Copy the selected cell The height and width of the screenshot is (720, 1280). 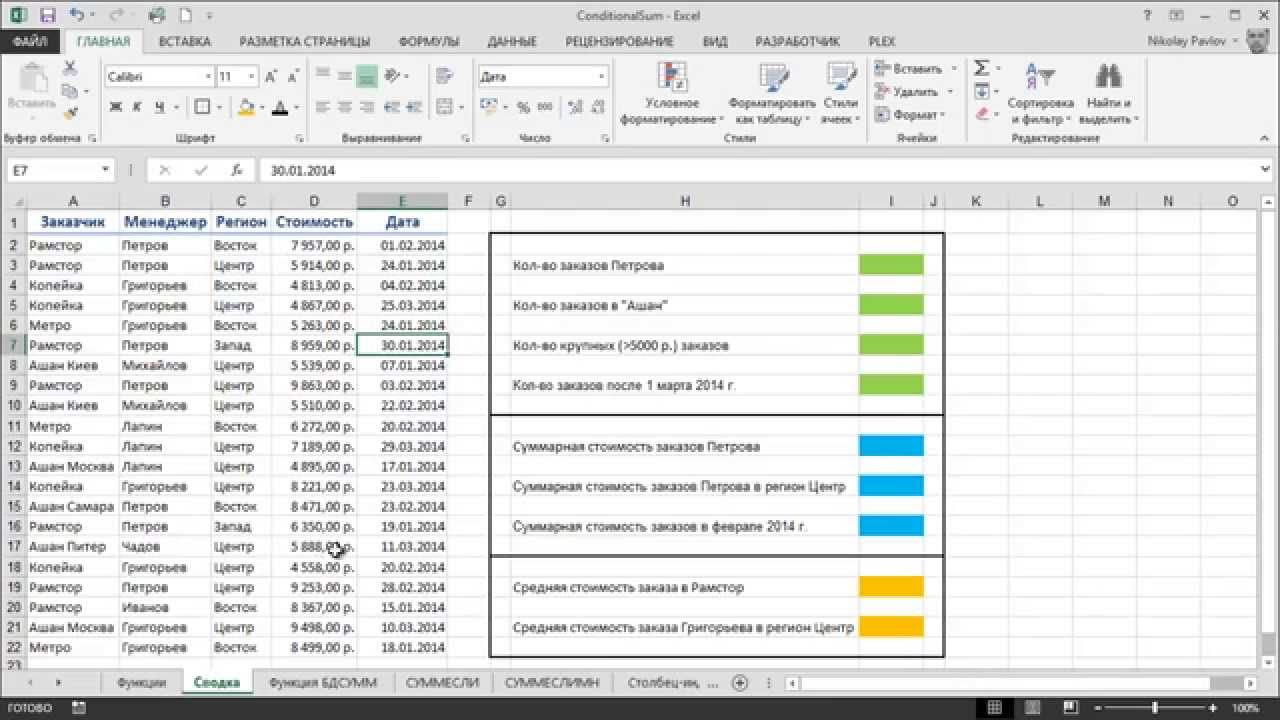[x=70, y=91]
